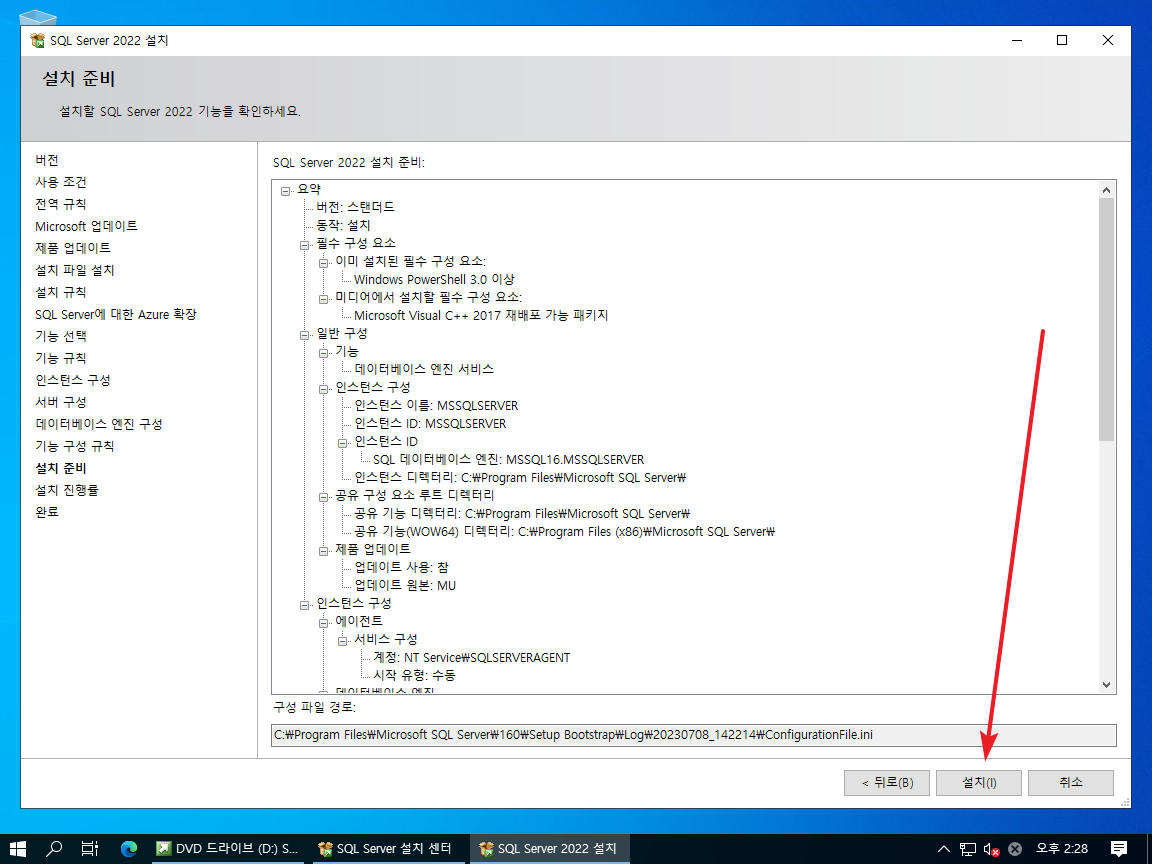The image size is (1152, 864).
Task: Collapse the 서비스 구성 tree node
Action: point(342,641)
